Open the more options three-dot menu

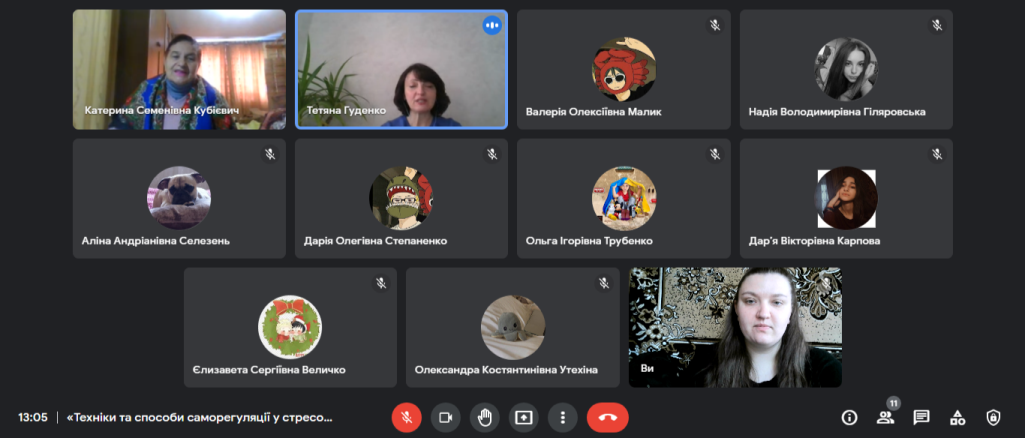tap(562, 417)
